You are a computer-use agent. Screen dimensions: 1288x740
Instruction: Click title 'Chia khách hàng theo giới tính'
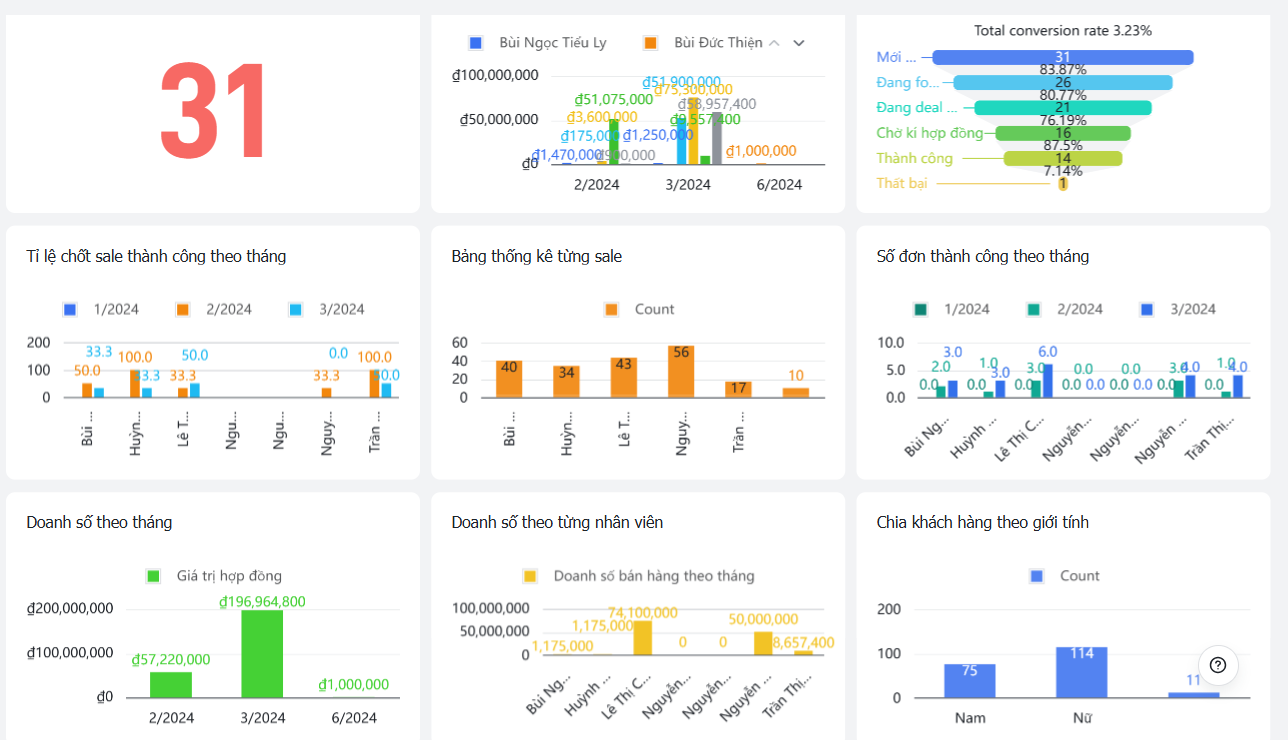click(x=983, y=522)
